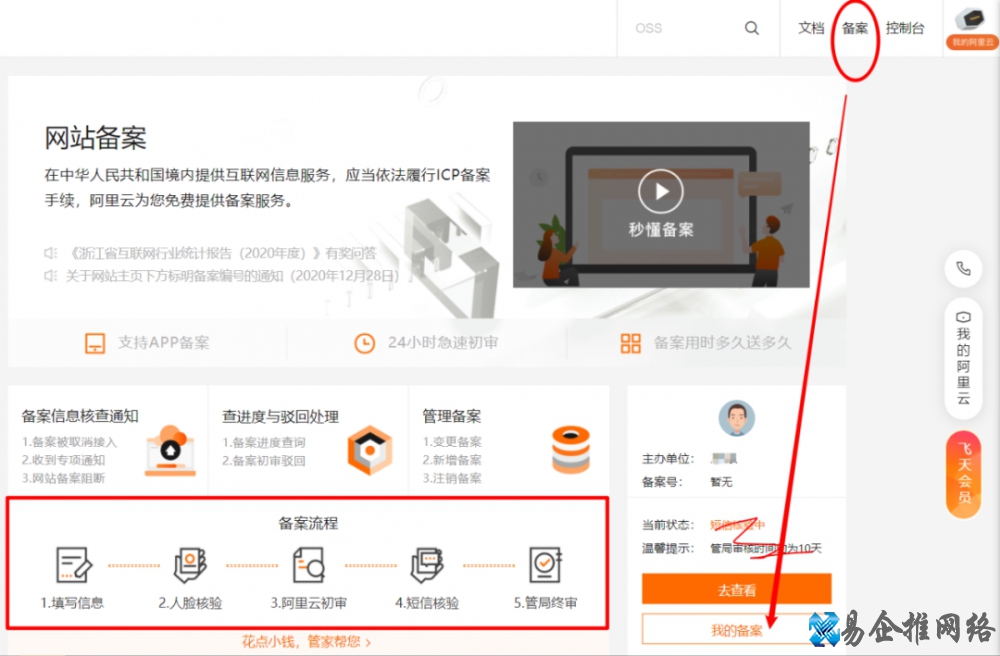Open the 备案 navigation item

(x=854, y=28)
